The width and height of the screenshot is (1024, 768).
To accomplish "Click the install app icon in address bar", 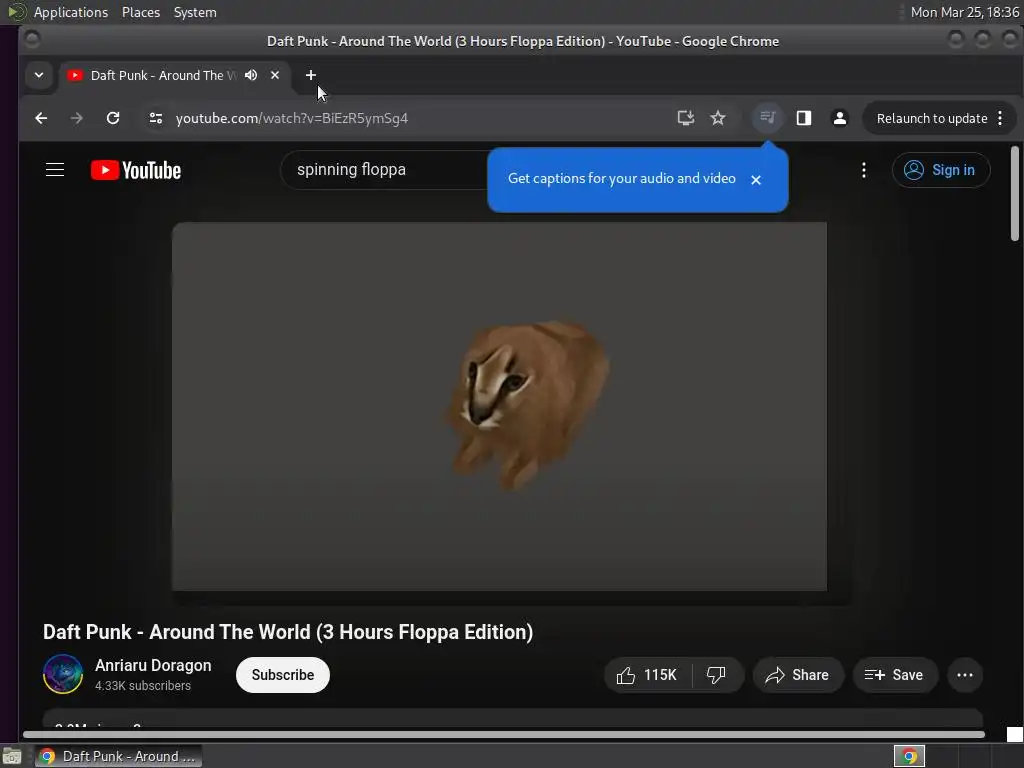I will [685, 118].
